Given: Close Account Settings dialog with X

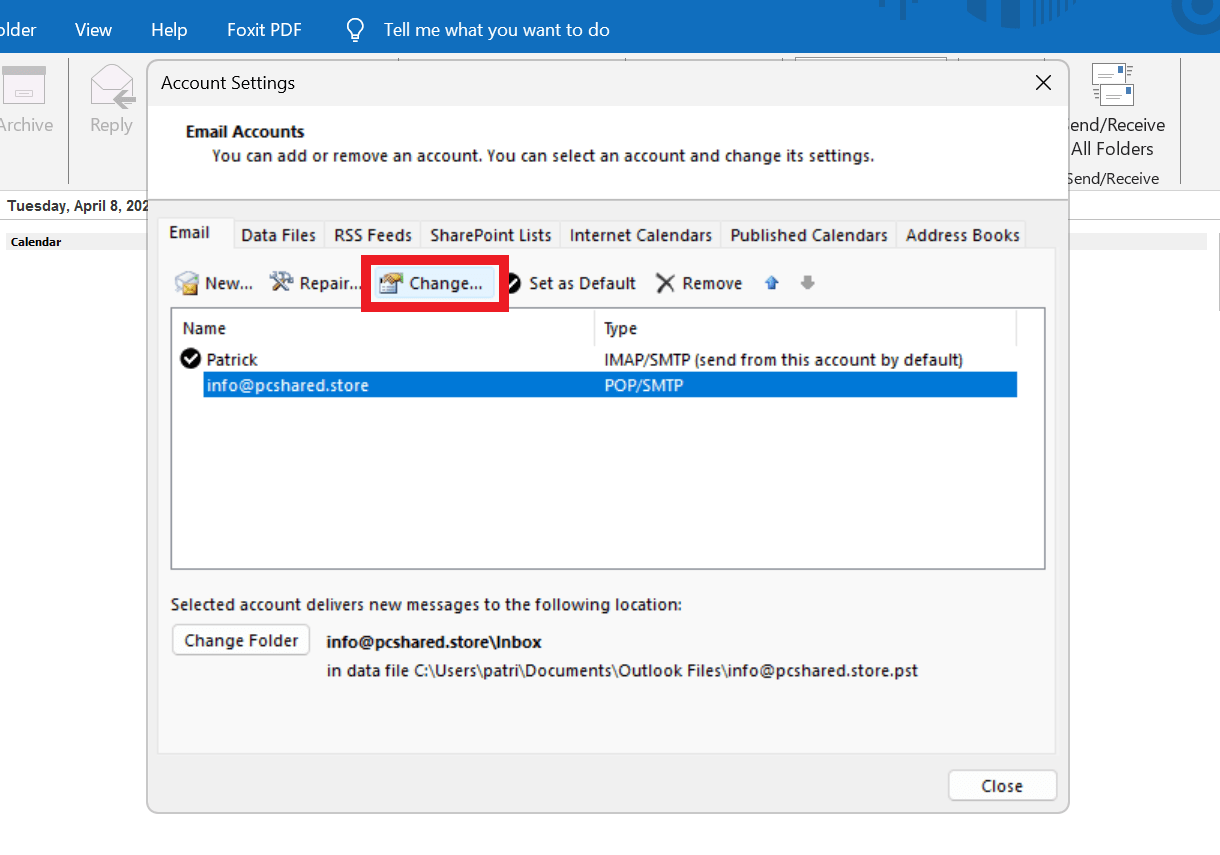Looking at the screenshot, I should (1043, 83).
